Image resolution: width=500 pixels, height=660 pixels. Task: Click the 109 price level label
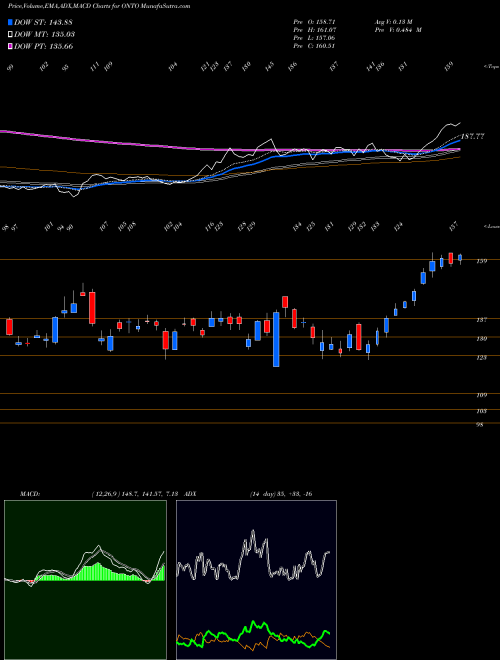click(482, 395)
